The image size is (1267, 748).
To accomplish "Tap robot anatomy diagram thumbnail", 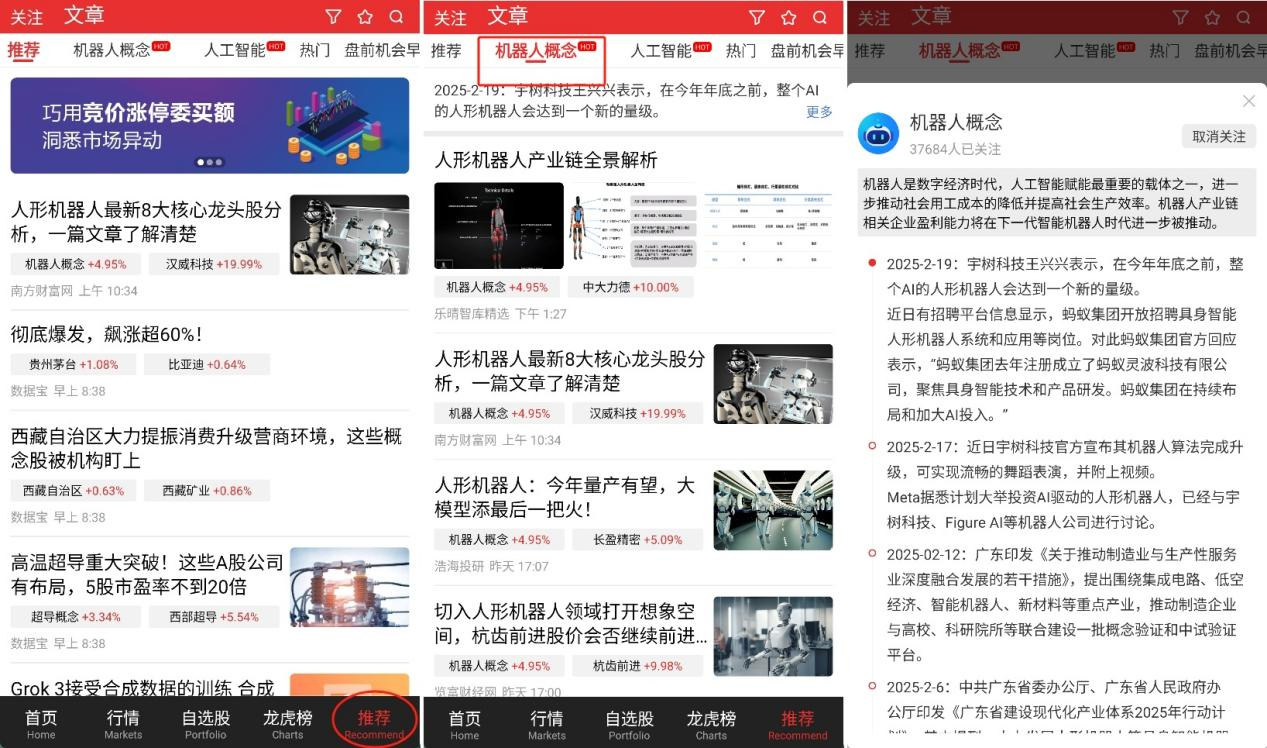I will pos(633,225).
